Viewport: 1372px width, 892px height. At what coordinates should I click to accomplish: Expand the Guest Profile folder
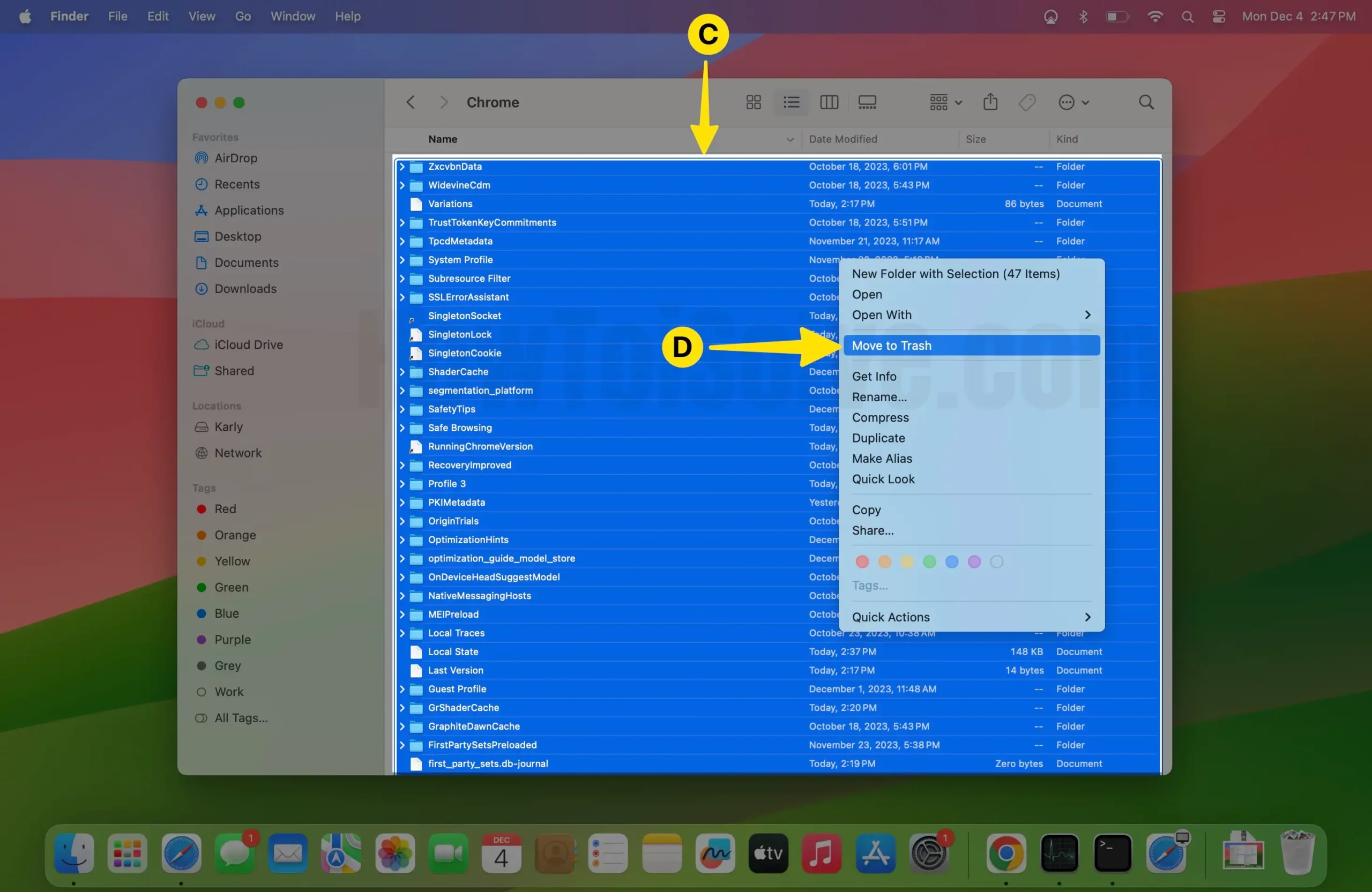tap(402, 689)
